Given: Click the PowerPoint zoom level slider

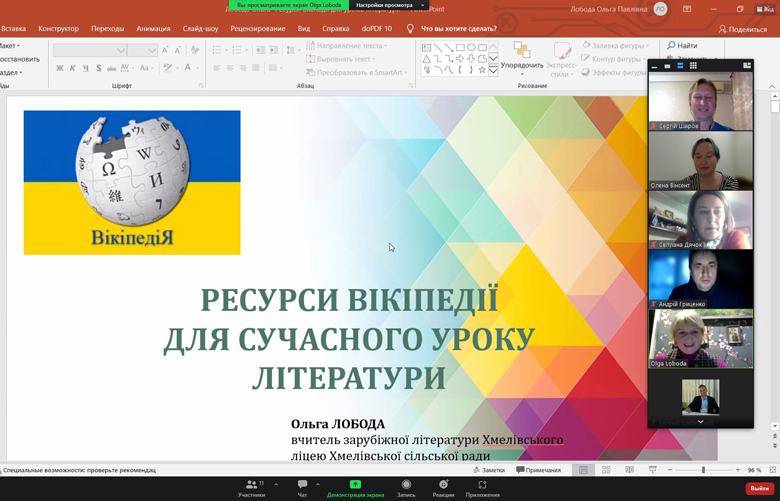Looking at the screenshot, I should 703,470.
